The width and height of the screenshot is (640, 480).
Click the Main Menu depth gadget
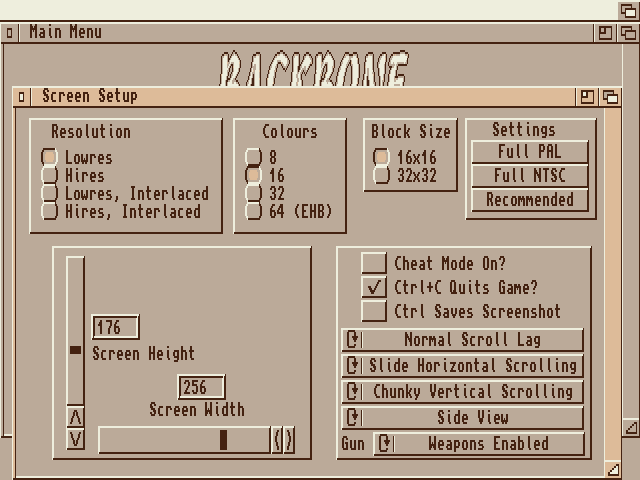(x=628, y=33)
